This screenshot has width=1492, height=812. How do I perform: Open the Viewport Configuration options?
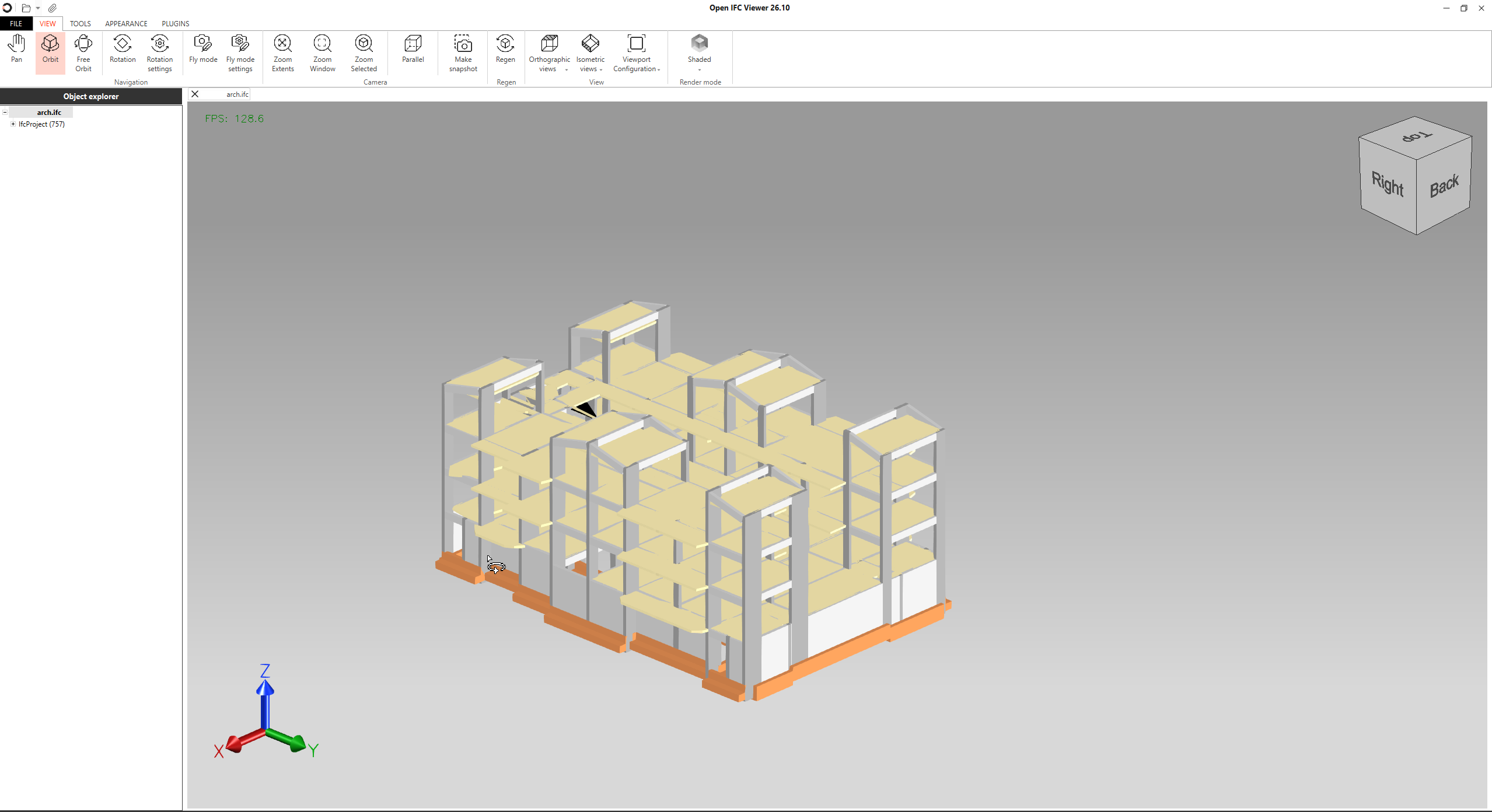click(x=636, y=55)
